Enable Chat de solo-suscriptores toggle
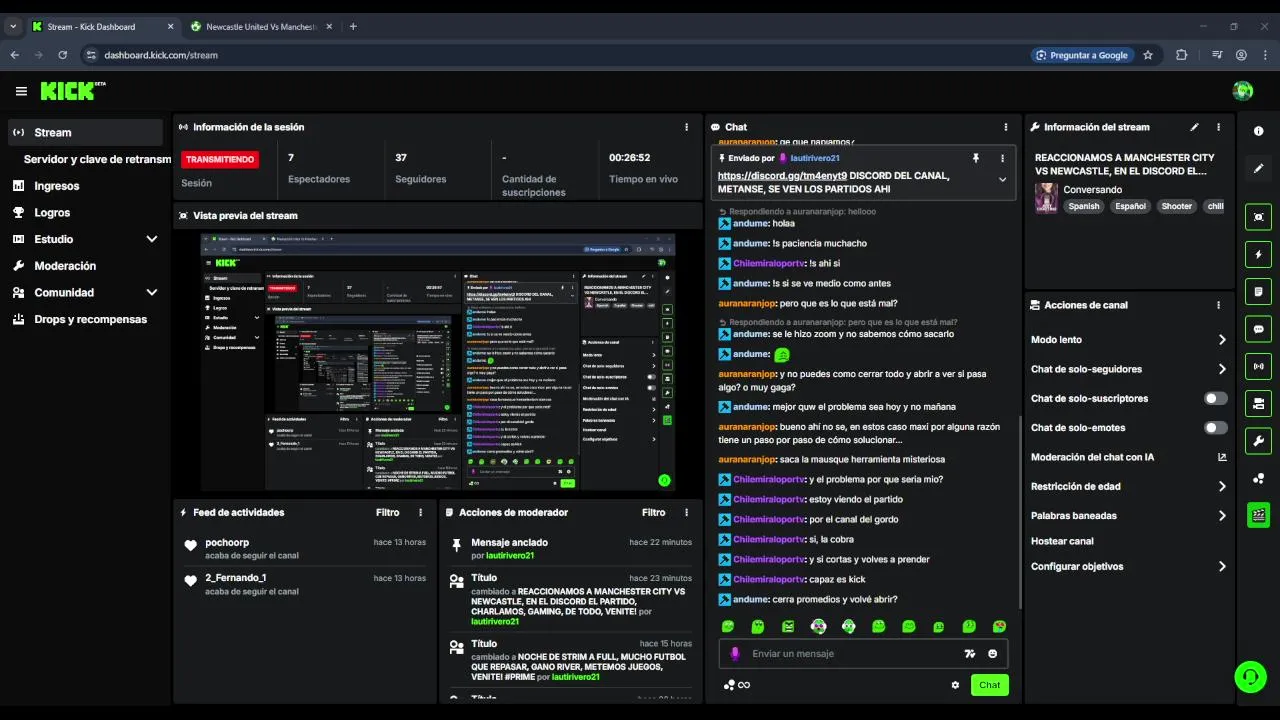Screen dimensions: 1280x720 coord(1216,398)
